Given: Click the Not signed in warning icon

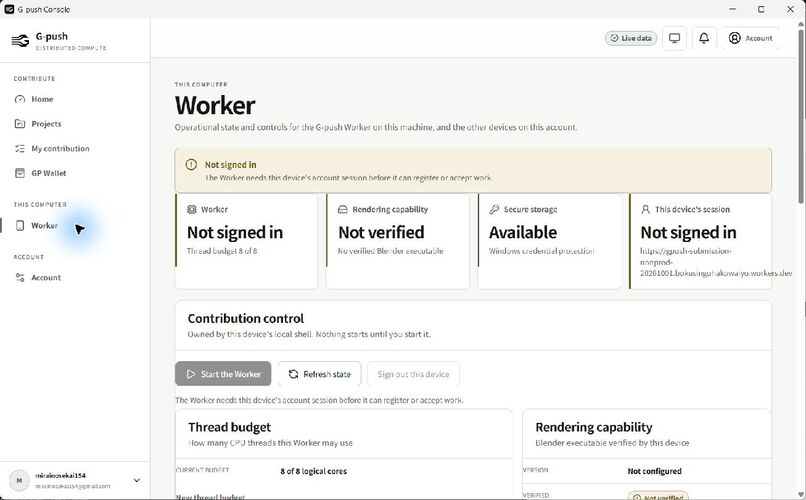Looking at the screenshot, I should 191,164.
